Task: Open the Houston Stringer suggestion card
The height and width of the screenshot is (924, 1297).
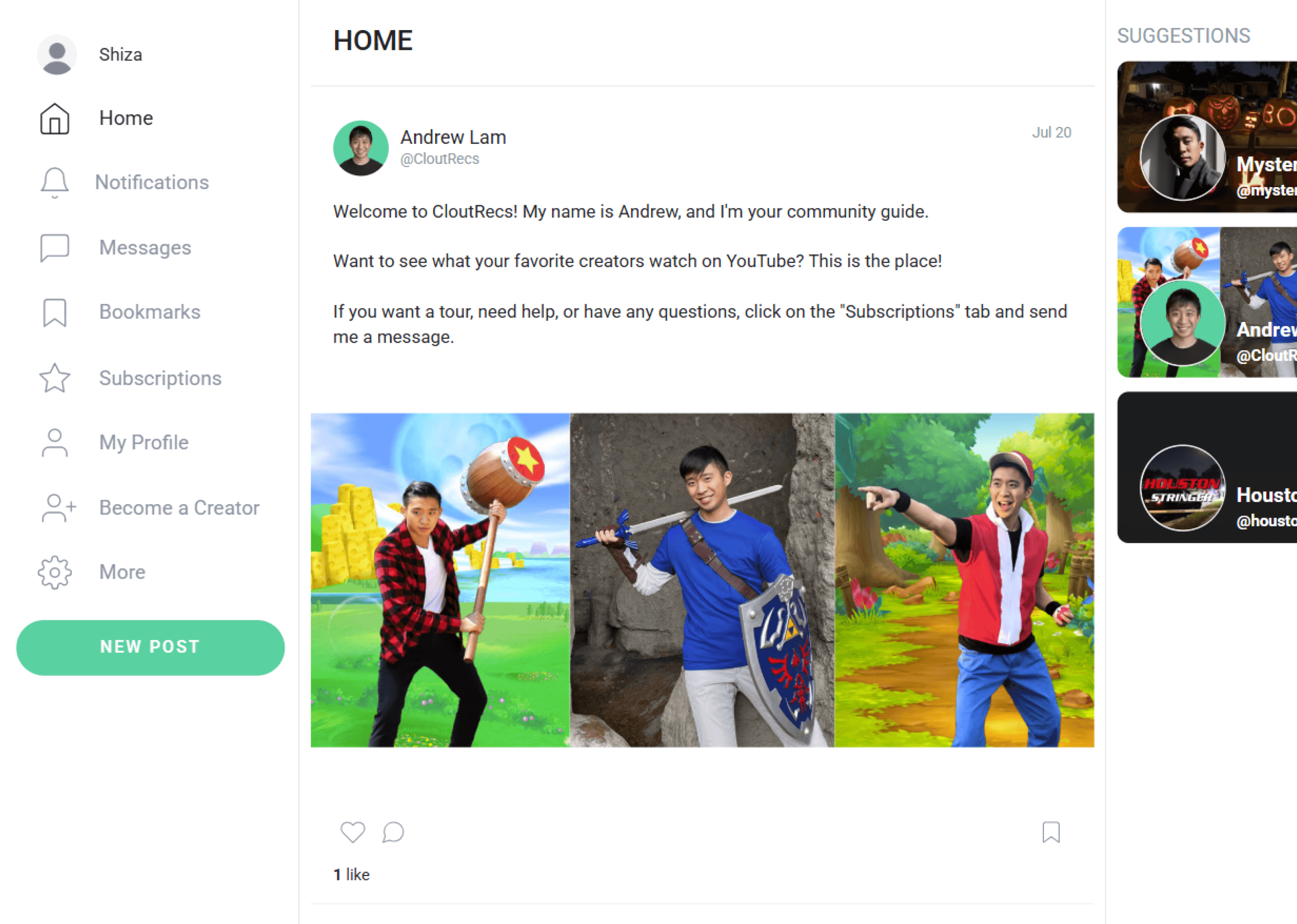Action: click(1207, 467)
